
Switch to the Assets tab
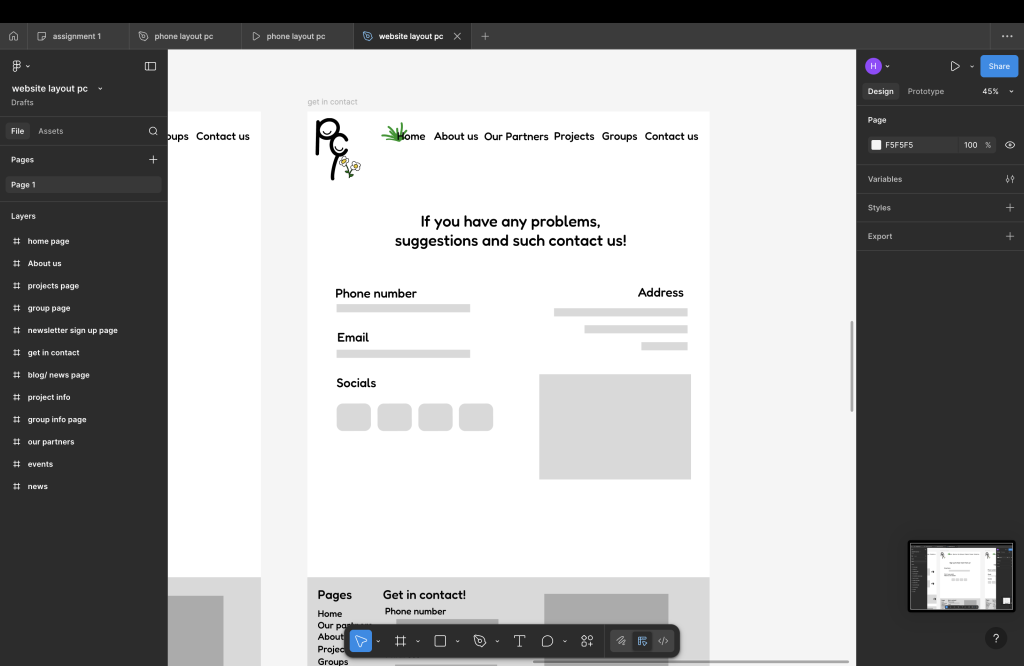tap(50, 131)
